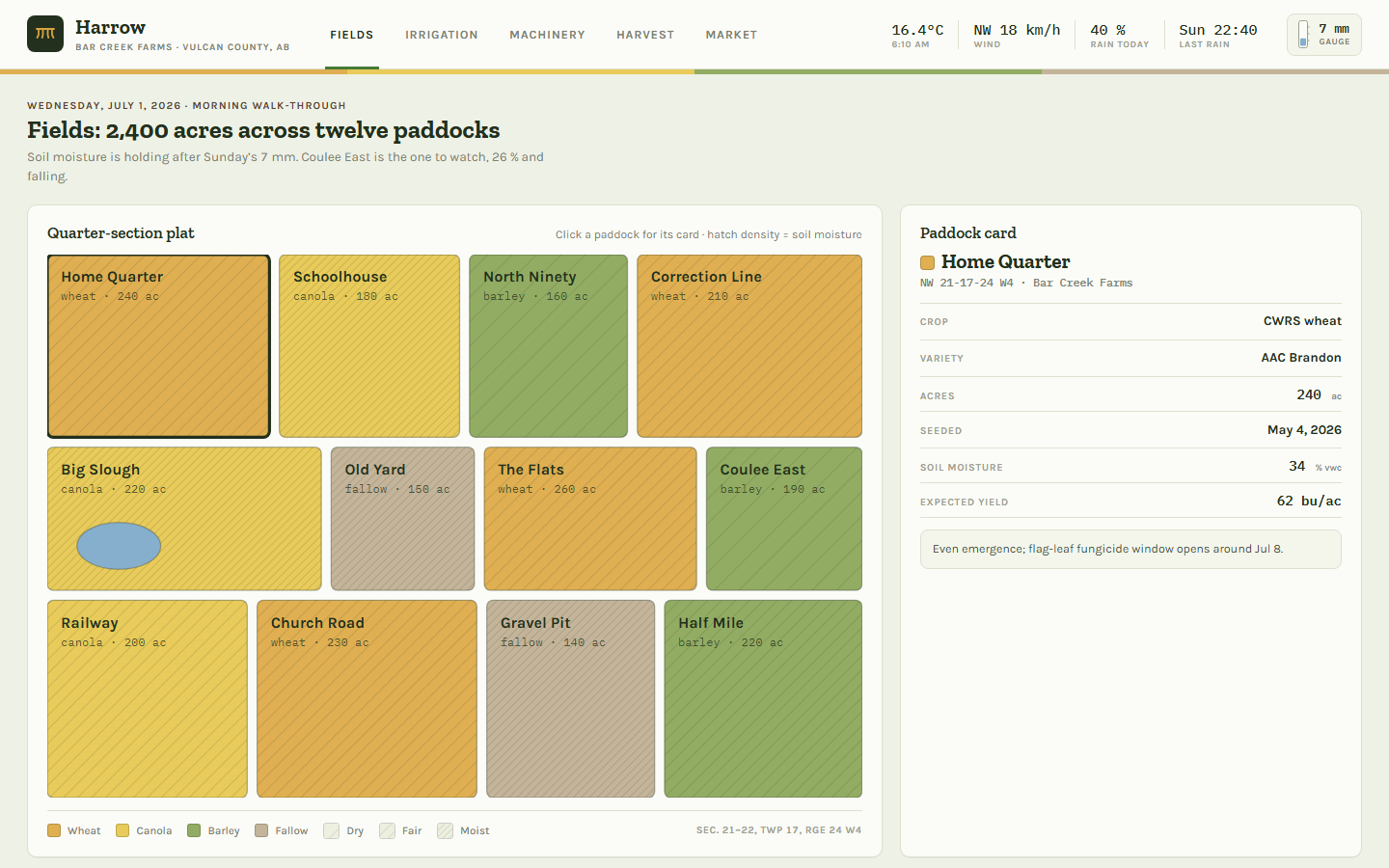Click the 62 bu/ac expected yield value

click(x=1309, y=502)
